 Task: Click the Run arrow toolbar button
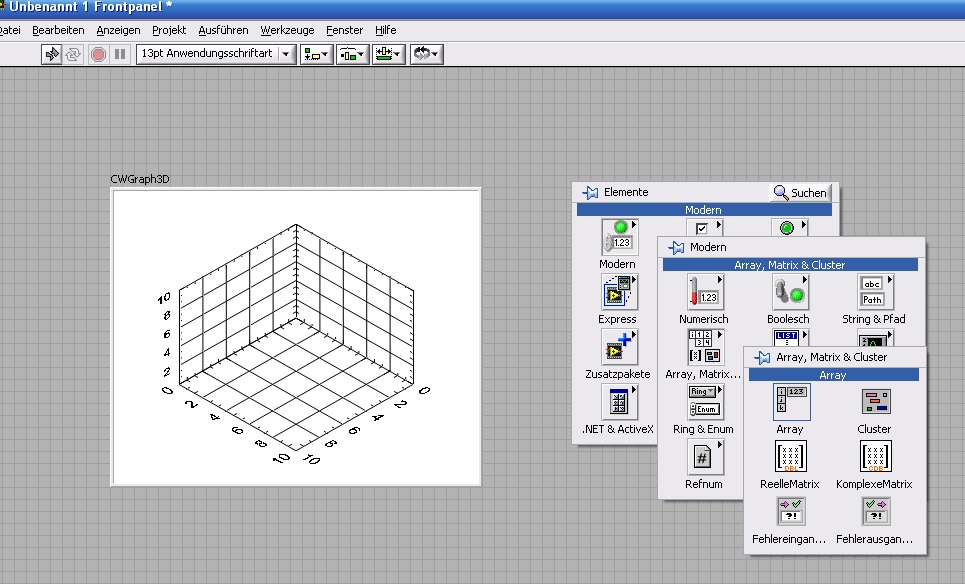52,54
